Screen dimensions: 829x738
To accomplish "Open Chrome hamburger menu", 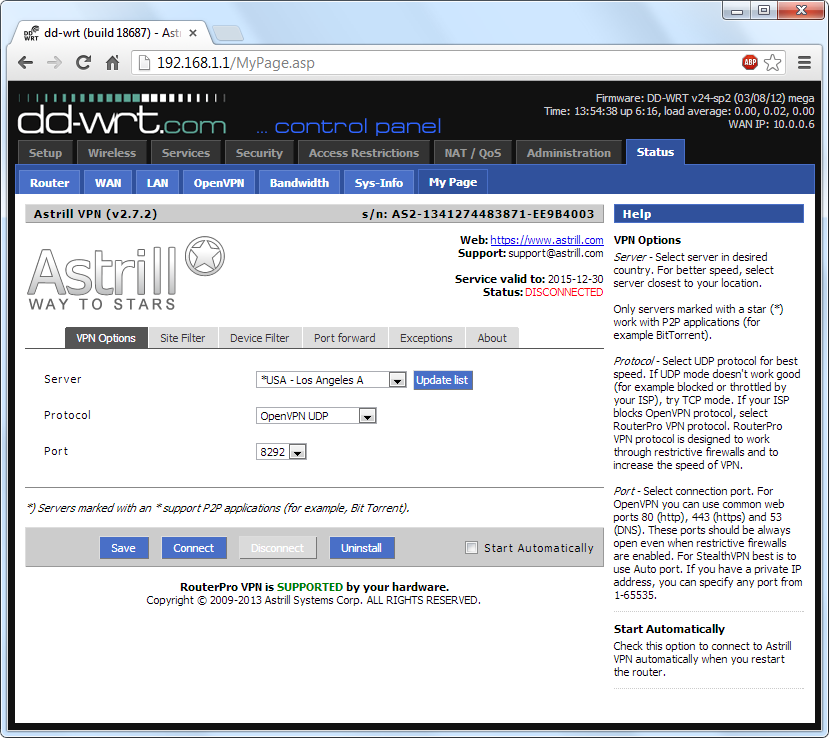I will point(804,62).
